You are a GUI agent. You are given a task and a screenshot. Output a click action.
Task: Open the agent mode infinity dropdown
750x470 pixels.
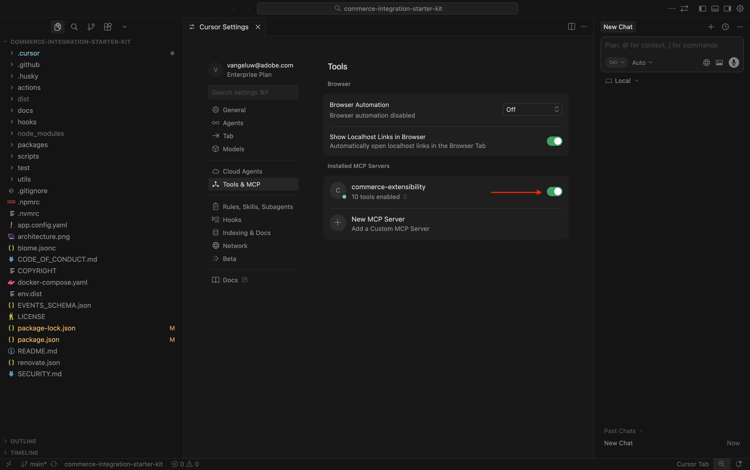(616, 63)
